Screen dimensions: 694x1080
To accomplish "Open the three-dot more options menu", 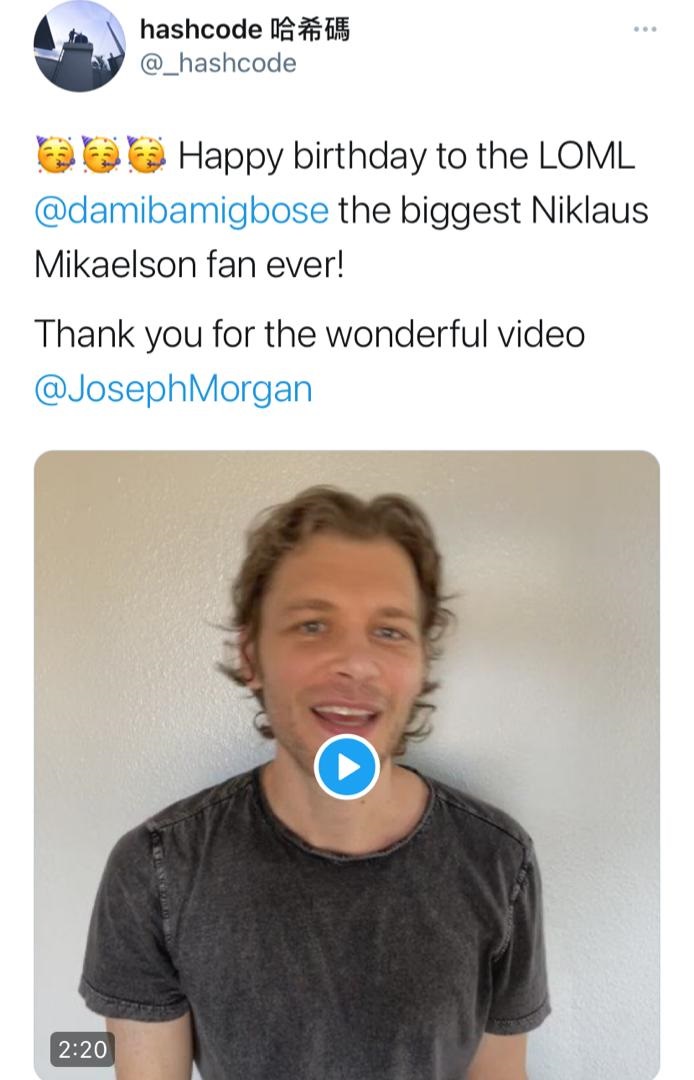I will pyautogui.click(x=644, y=29).
